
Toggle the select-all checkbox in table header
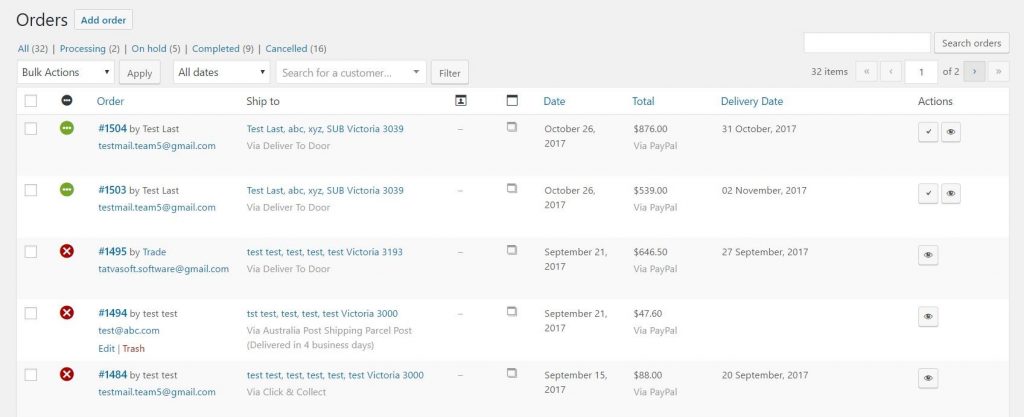click(31, 101)
